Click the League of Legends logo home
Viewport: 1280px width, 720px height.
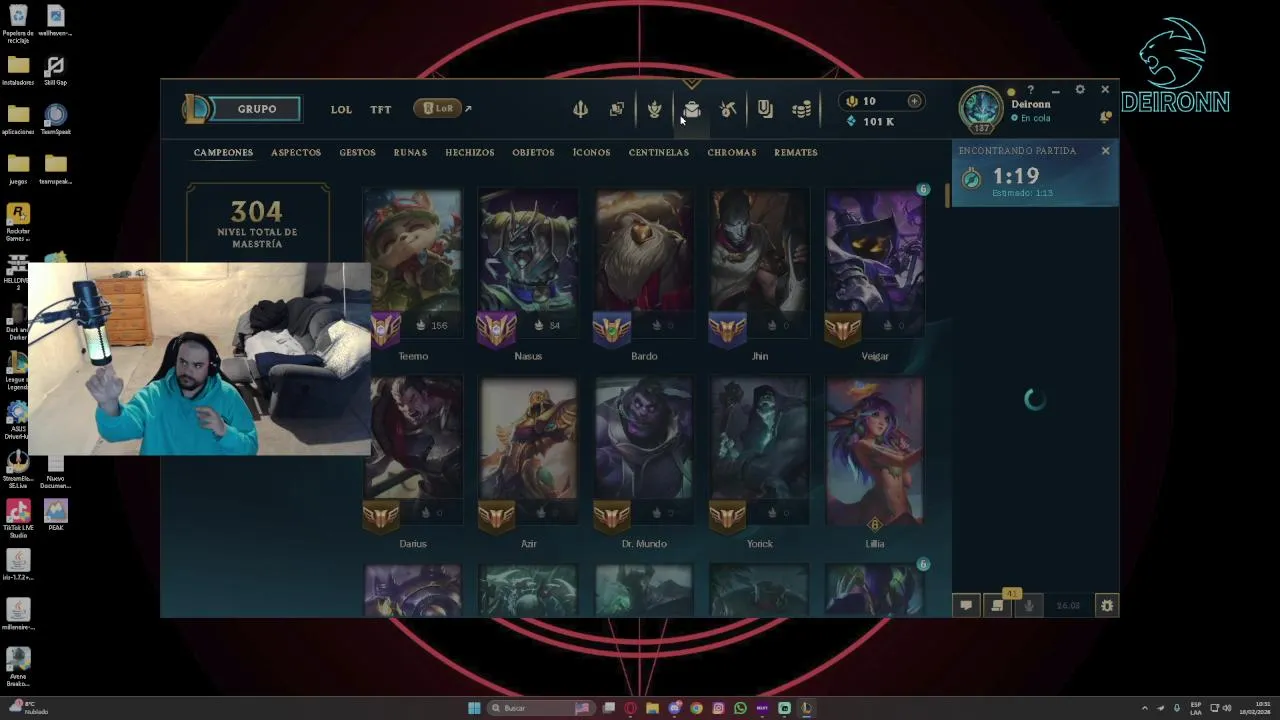(x=196, y=108)
